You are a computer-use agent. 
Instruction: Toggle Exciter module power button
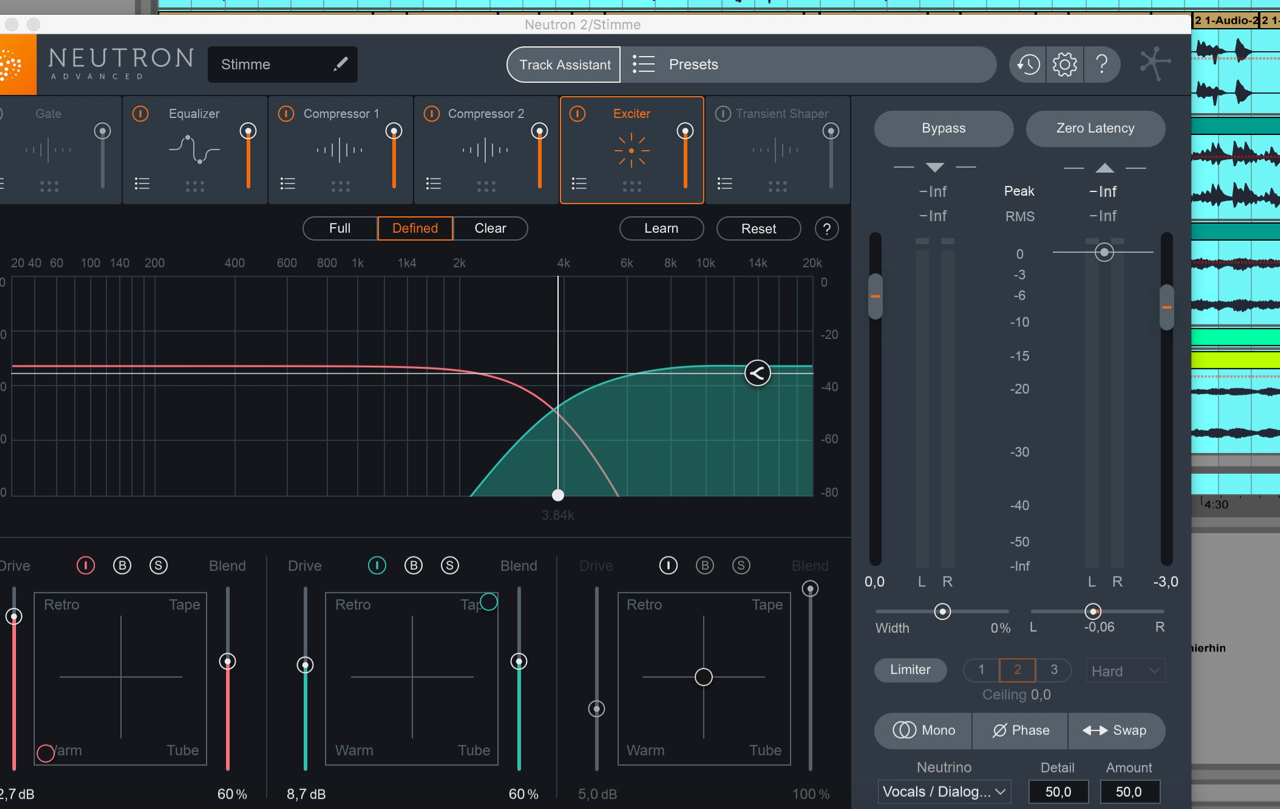tap(577, 114)
